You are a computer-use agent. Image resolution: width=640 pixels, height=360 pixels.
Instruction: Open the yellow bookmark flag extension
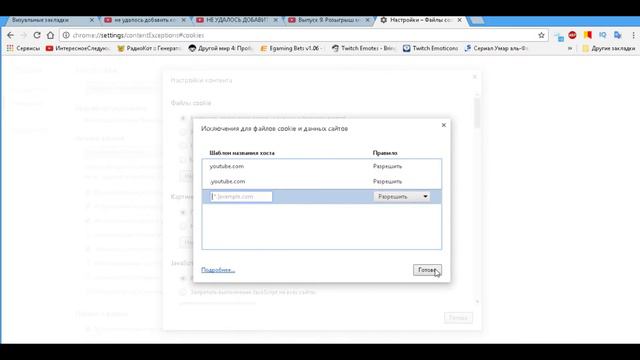coord(588,35)
